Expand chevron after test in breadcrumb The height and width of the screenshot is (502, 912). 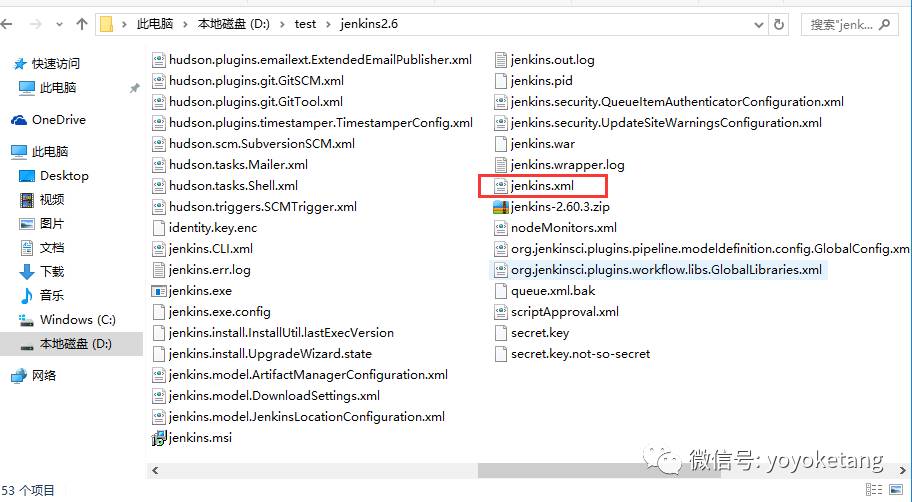tap(328, 24)
